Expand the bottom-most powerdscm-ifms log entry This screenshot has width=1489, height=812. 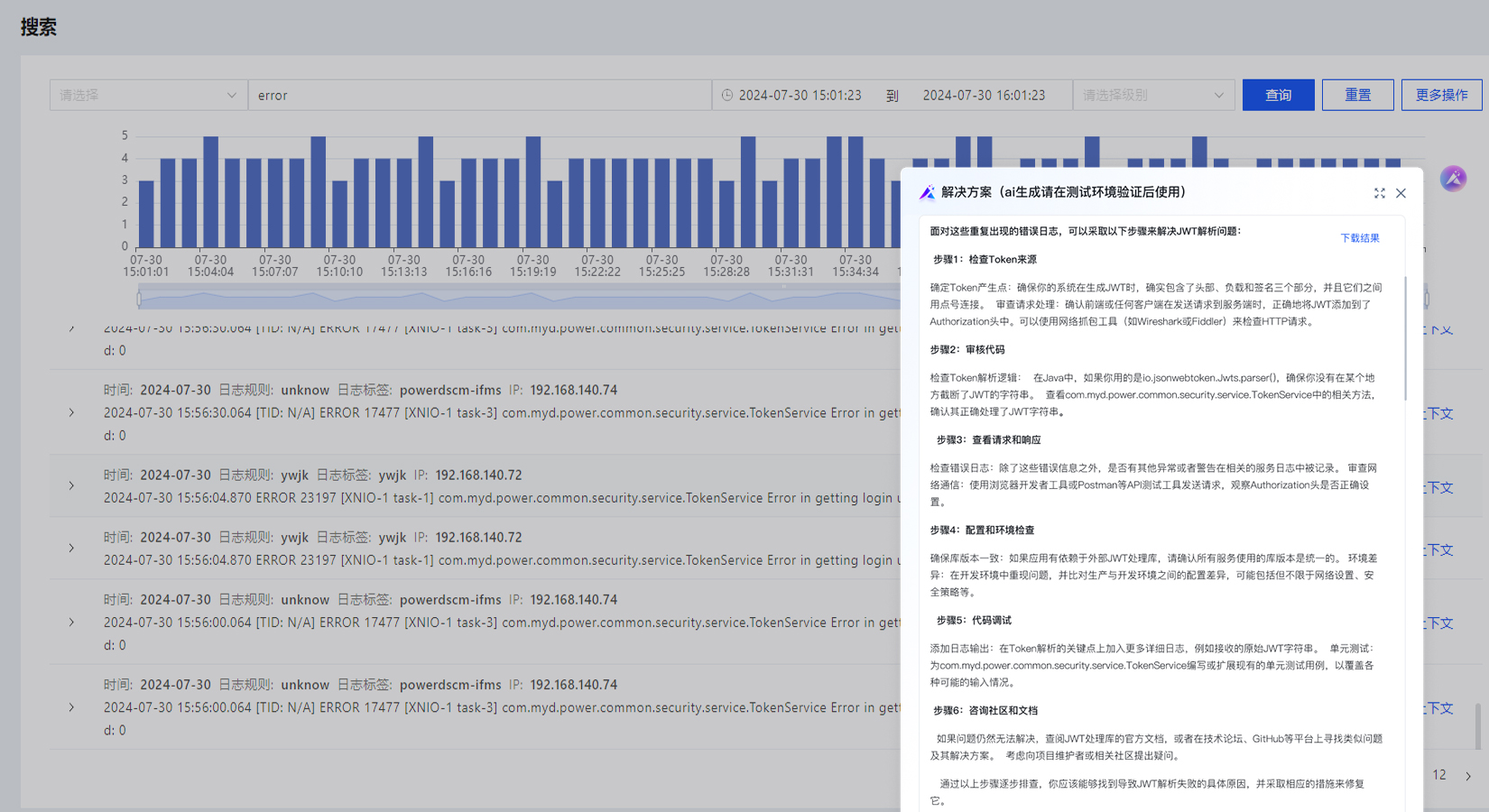coord(71,707)
